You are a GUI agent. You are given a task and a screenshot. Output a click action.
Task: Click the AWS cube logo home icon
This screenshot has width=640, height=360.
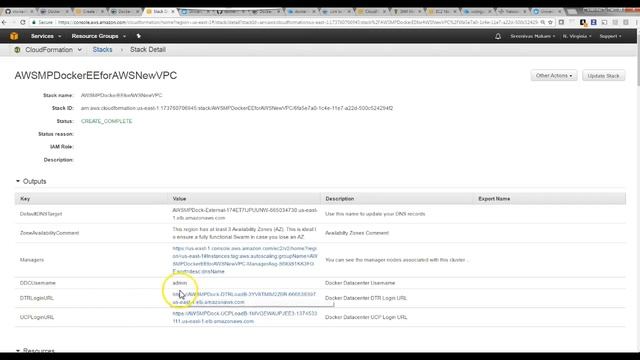point(14,36)
